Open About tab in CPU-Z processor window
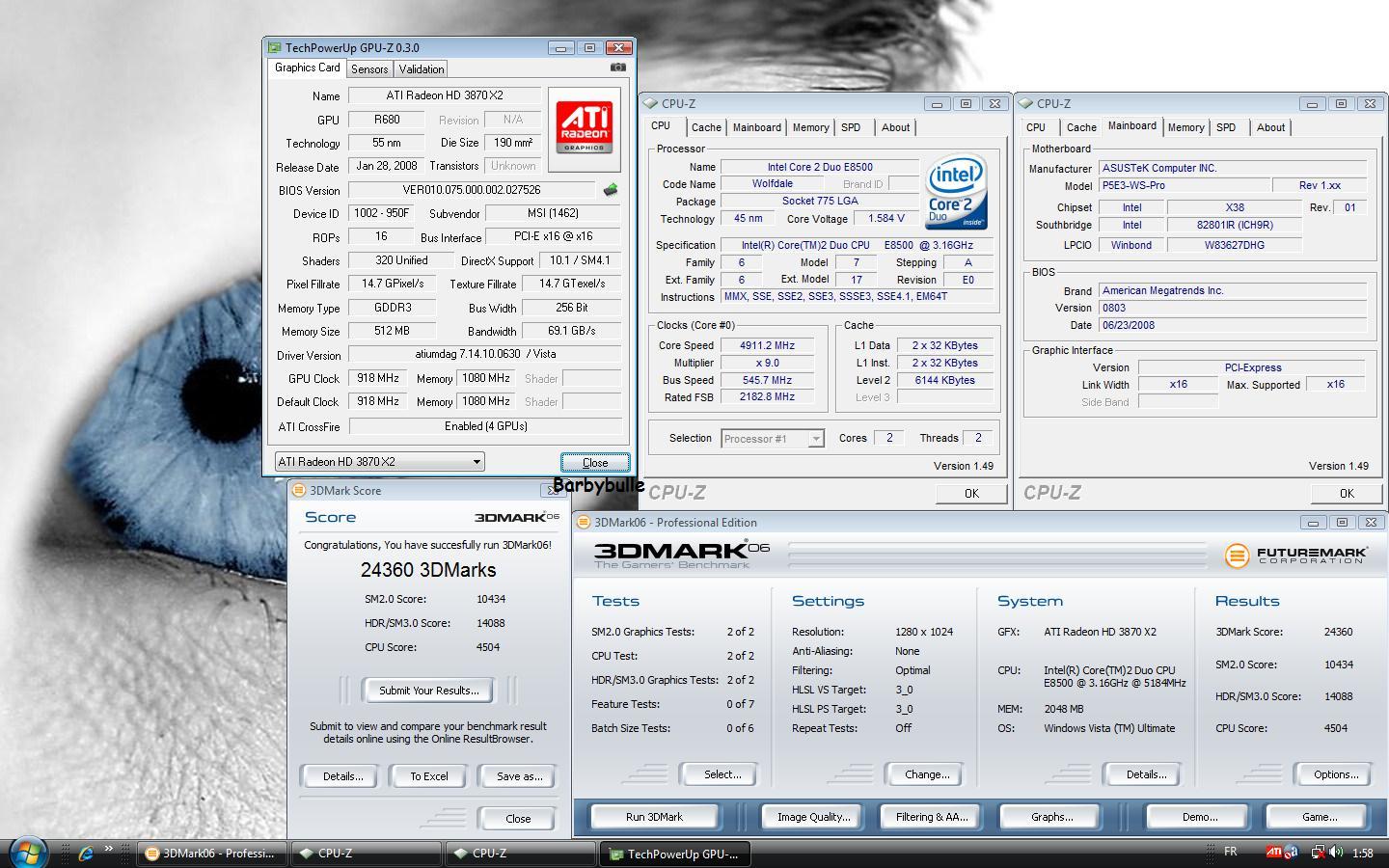 point(895,127)
